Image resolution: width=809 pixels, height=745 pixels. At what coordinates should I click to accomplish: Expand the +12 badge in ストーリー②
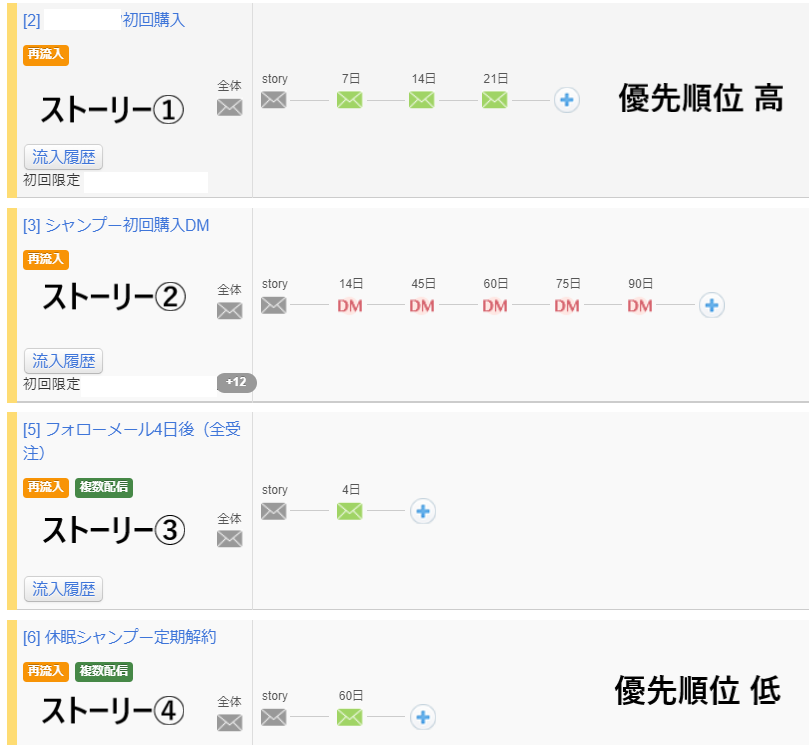click(x=236, y=383)
